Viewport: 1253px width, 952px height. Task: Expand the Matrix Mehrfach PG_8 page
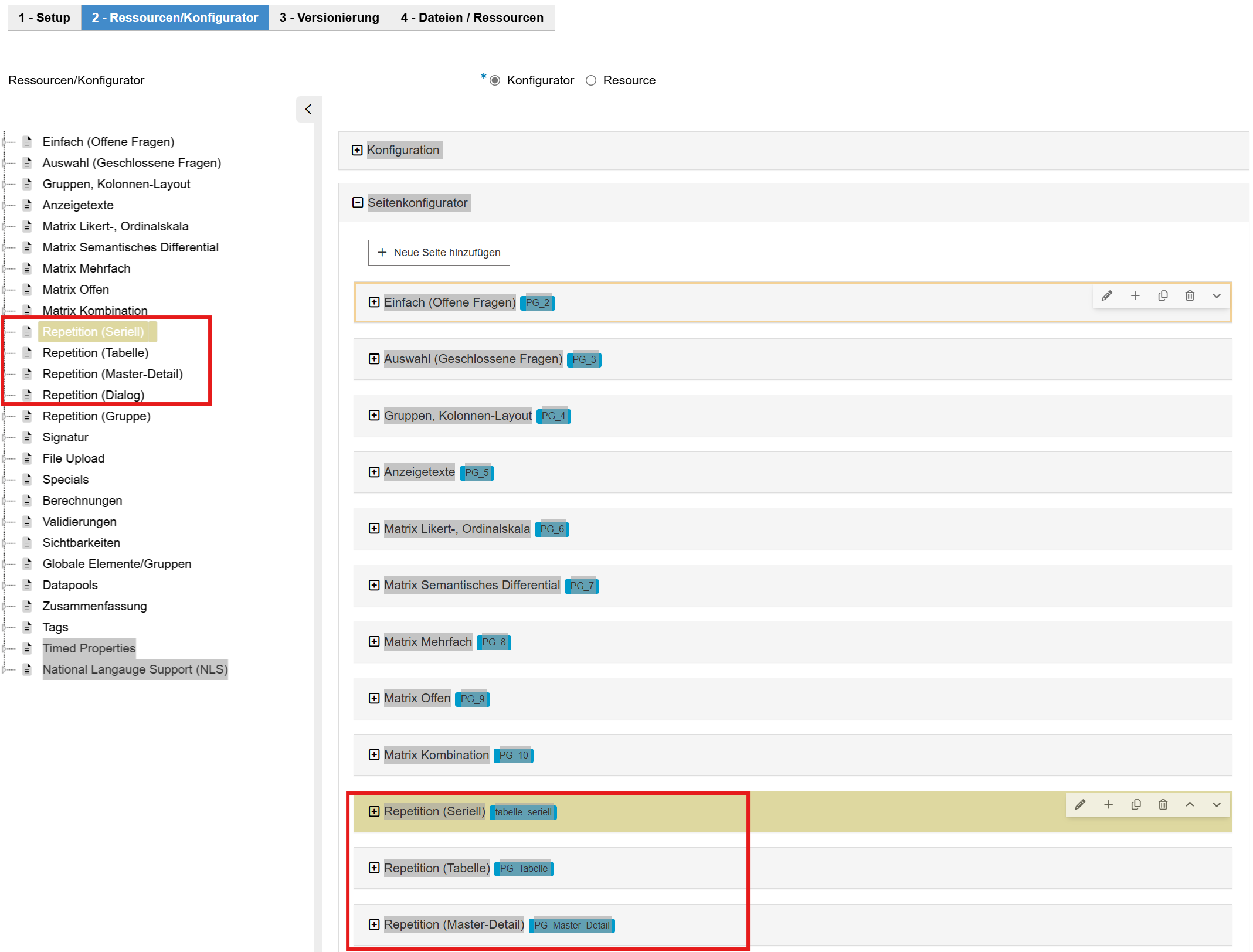[x=374, y=641]
